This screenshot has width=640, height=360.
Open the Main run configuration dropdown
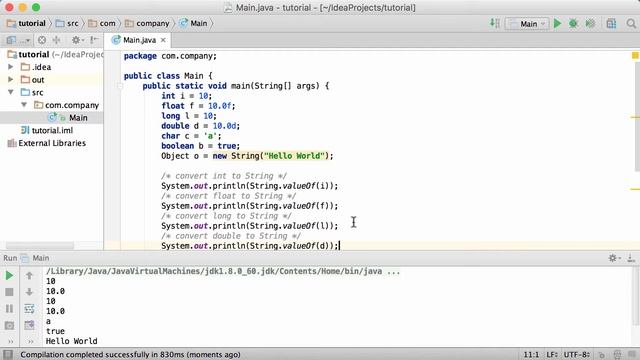click(x=527, y=24)
